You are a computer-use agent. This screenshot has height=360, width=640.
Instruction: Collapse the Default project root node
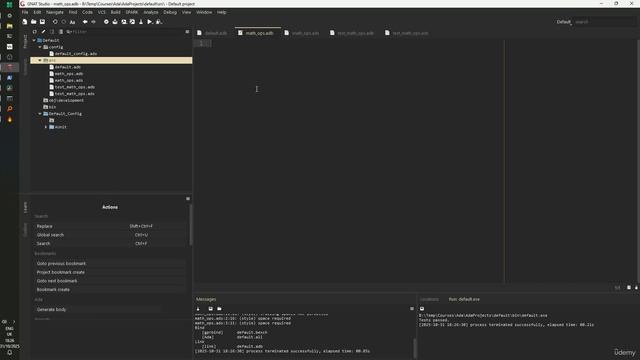34,40
